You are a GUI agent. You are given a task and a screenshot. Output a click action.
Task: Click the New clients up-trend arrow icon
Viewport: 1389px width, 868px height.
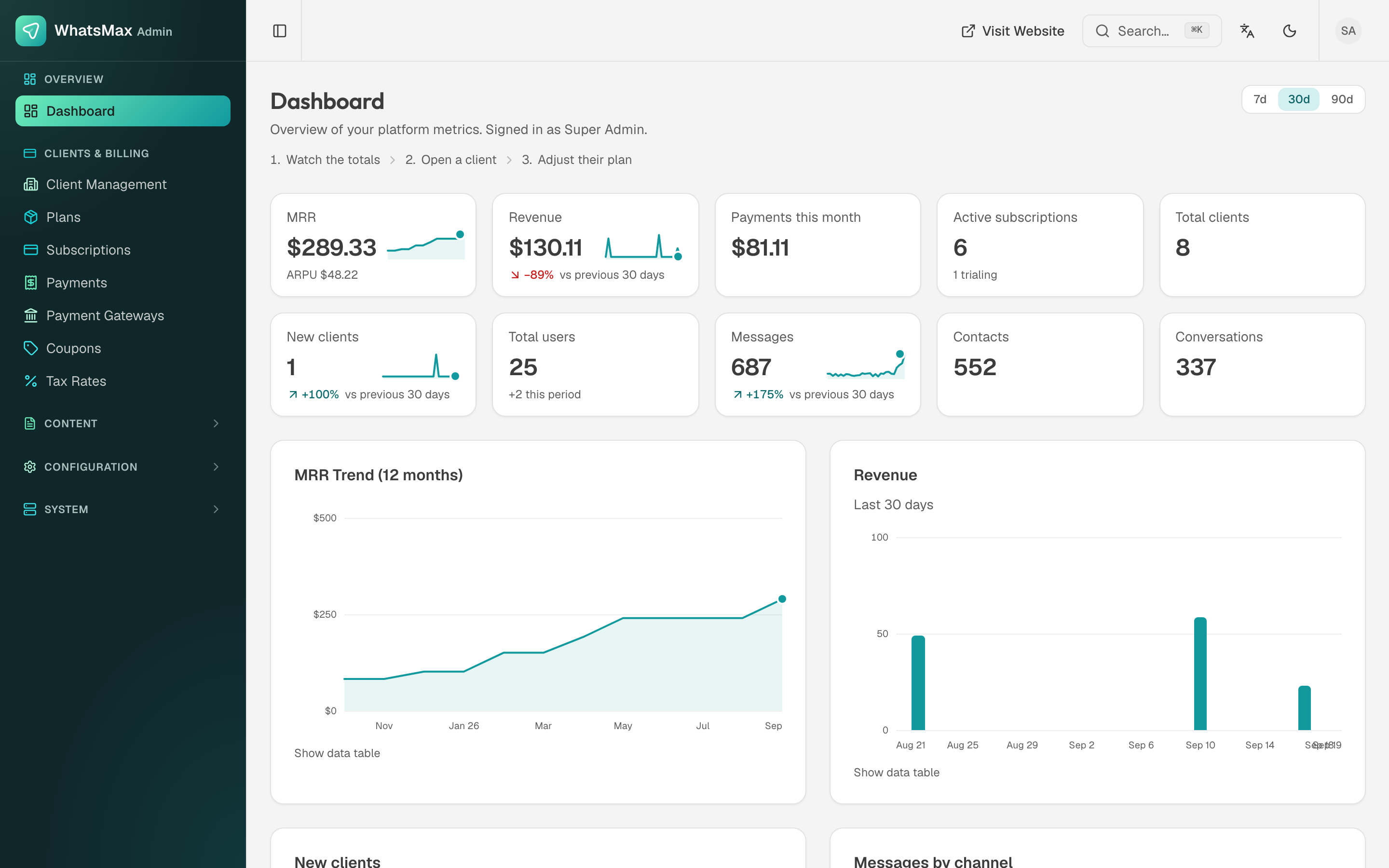pyautogui.click(x=293, y=394)
